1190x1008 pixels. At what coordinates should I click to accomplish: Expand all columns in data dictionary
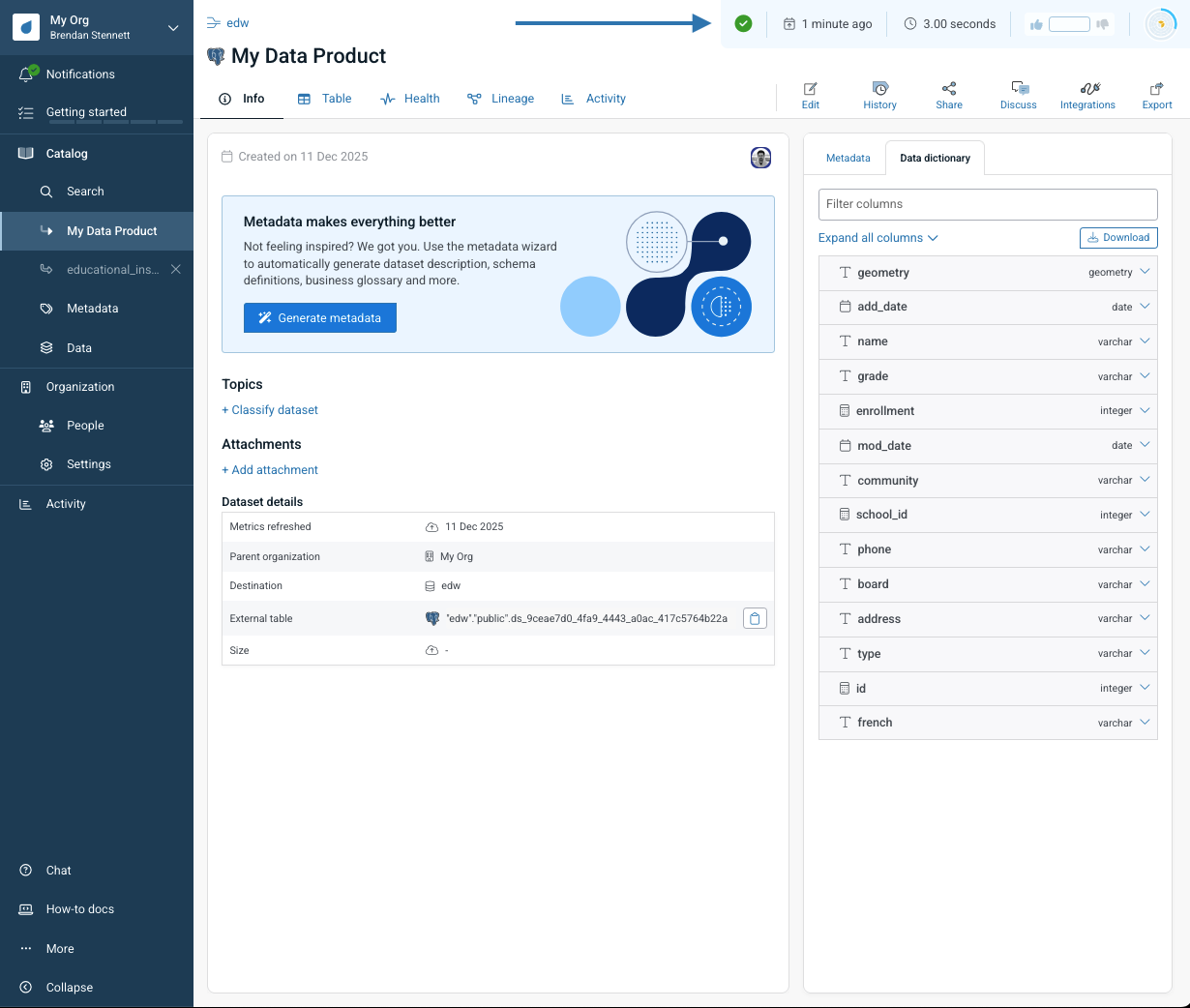(x=878, y=238)
